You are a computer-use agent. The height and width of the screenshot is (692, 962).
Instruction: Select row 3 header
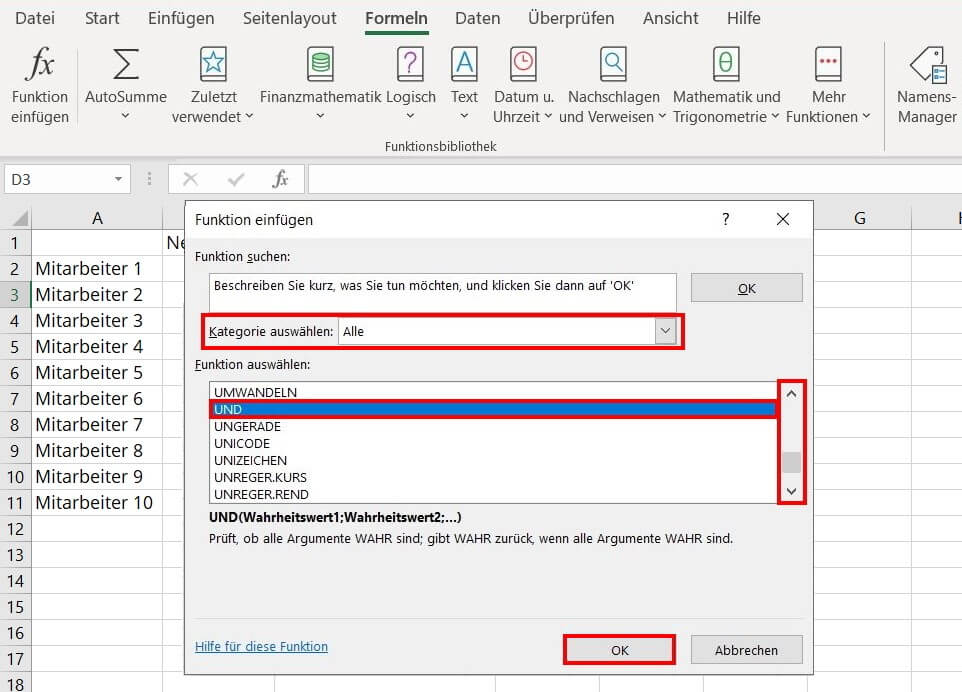pyautogui.click(x=15, y=295)
